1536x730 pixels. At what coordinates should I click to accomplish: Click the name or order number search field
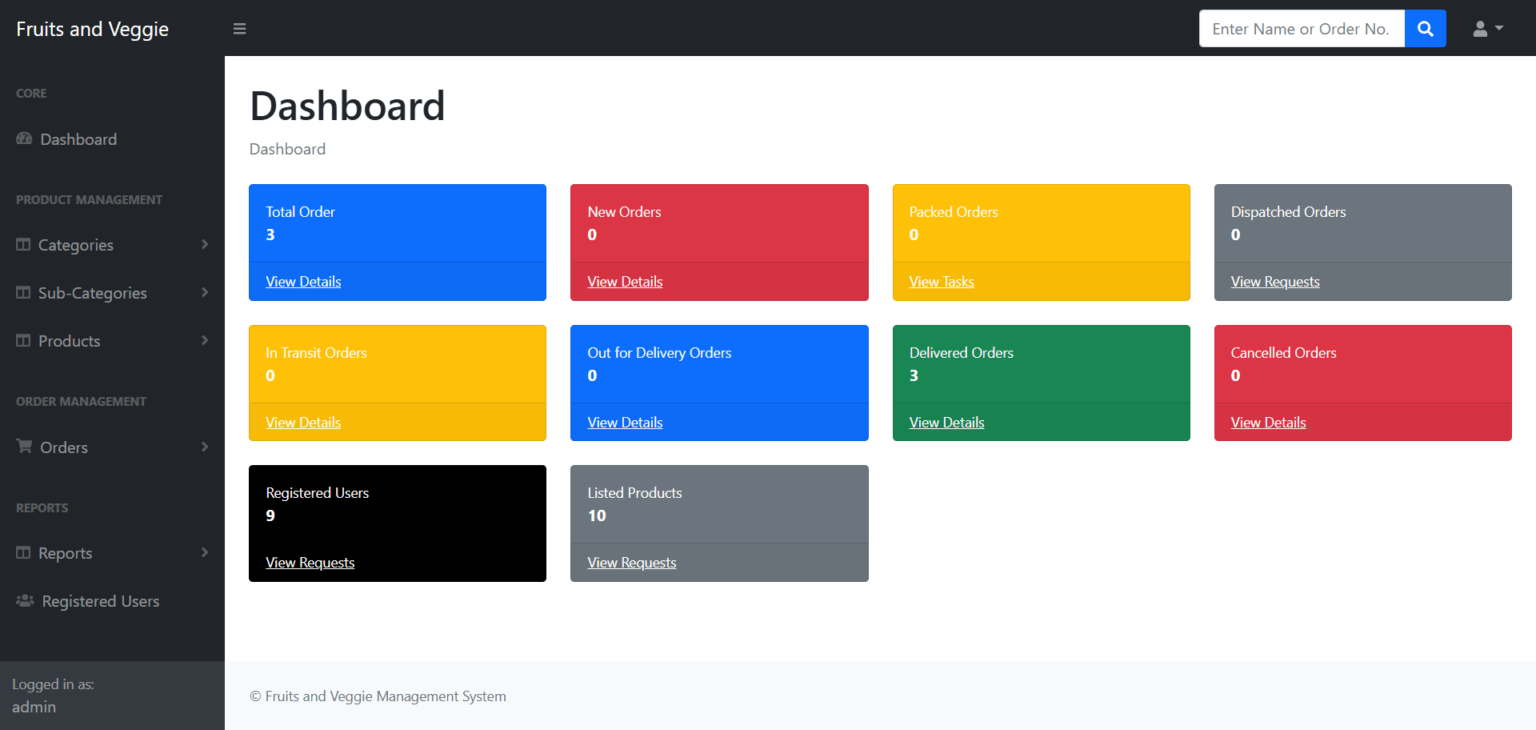tap(1301, 28)
